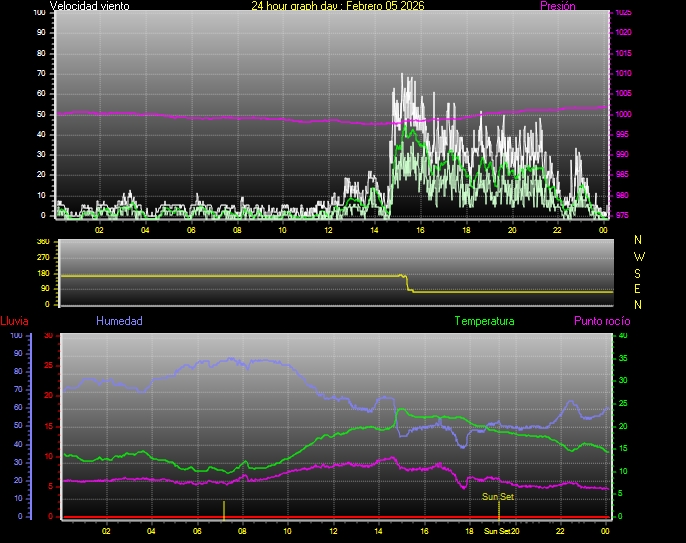Select the blue "Humedad" legend label
The height and width of the screenshot is (543, 686).
tap(119, 321)
